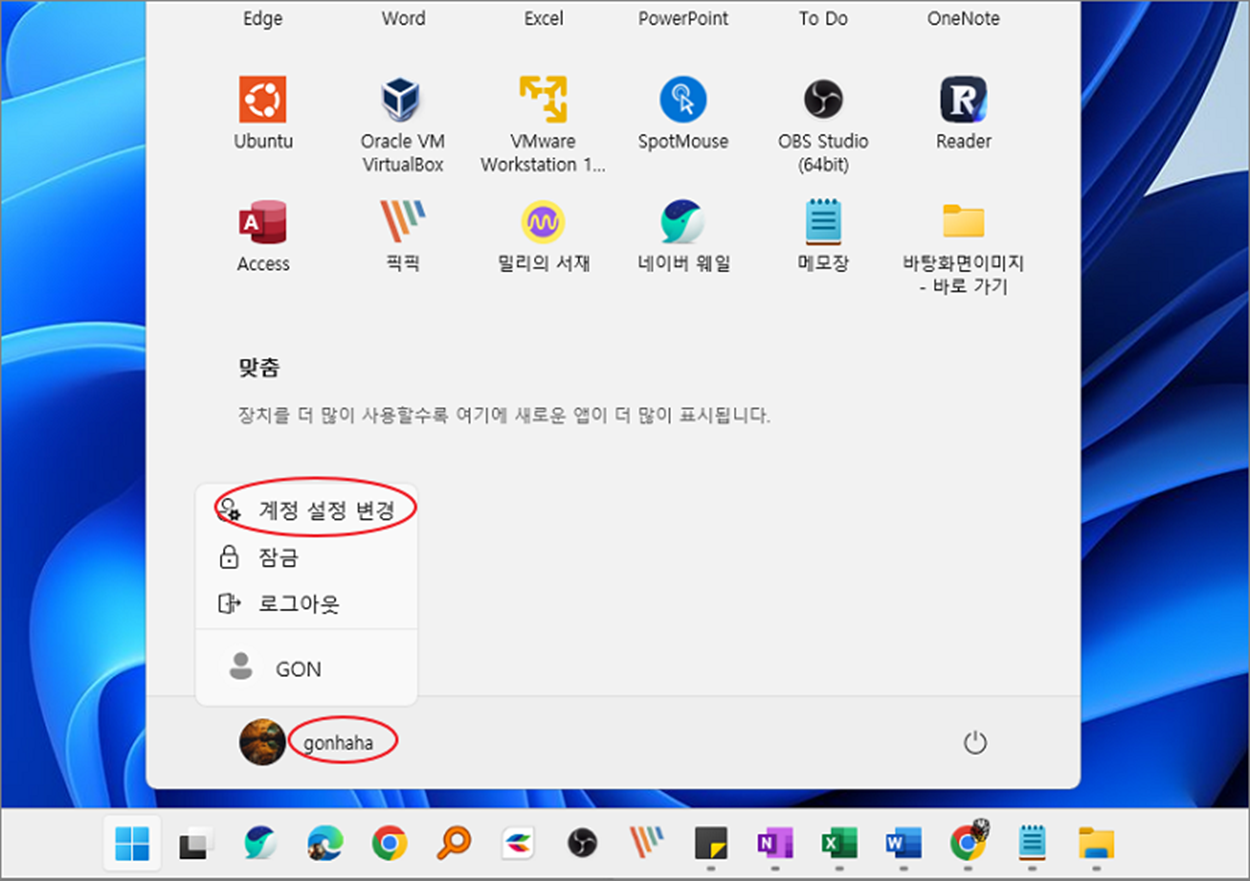This screenshot has height=881, width=1250.
Task: Switch to the GON user account
Action: tap(306, 669)
